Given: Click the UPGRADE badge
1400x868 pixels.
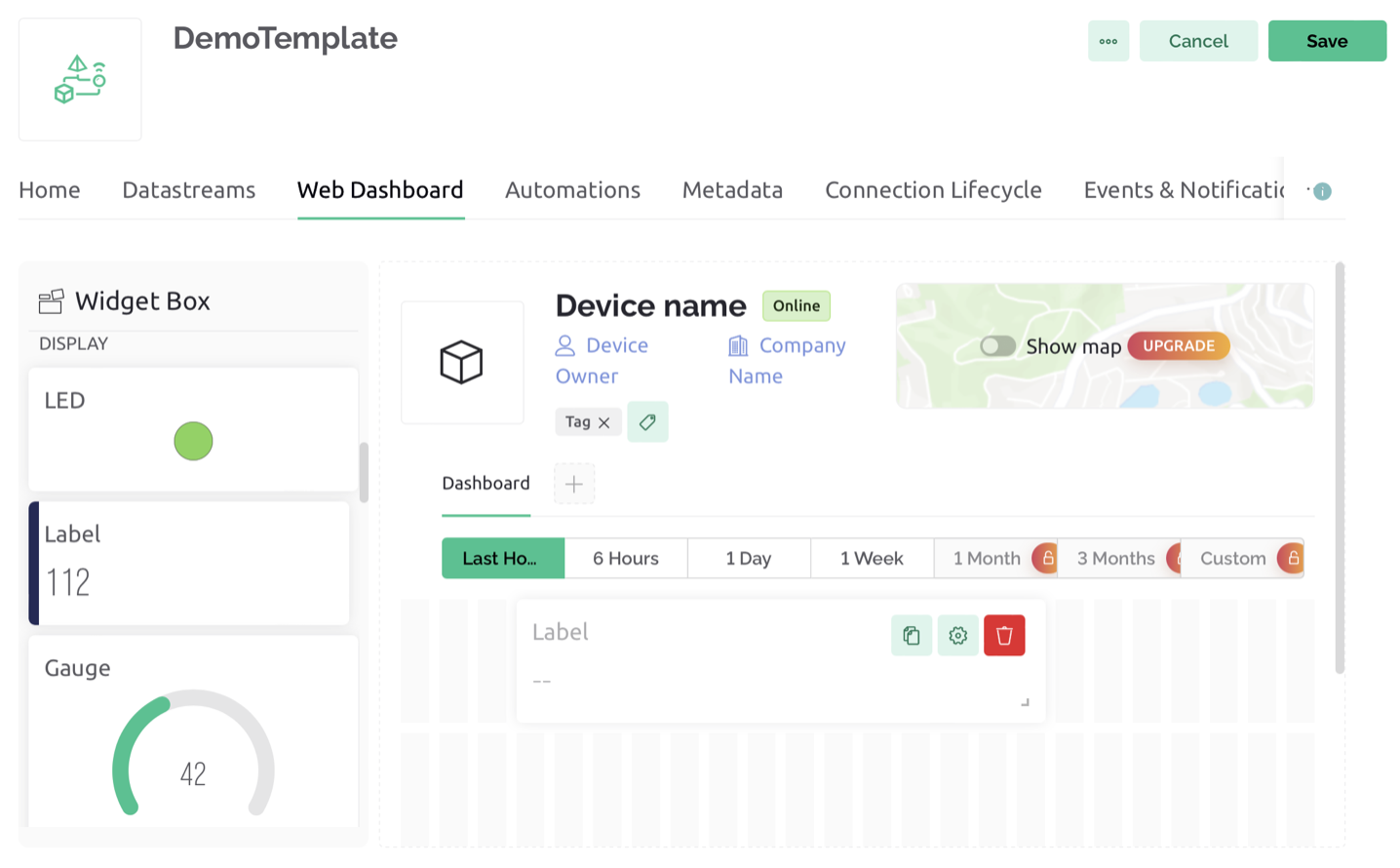Looking at the screenshot, I should (1179, 346).
